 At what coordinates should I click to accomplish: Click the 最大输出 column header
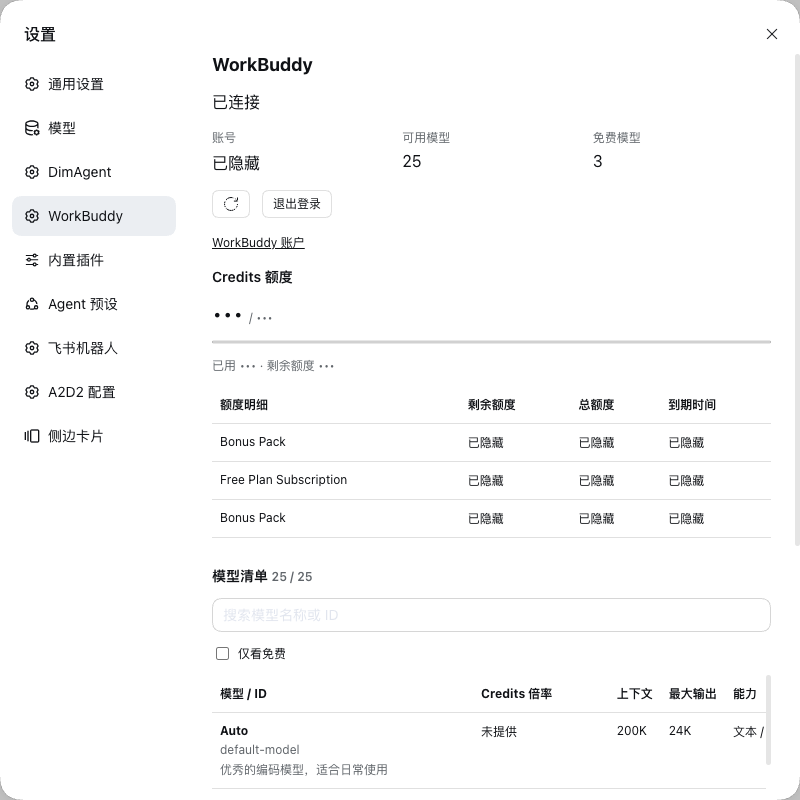pyautogui.click(x=692, y=694)
